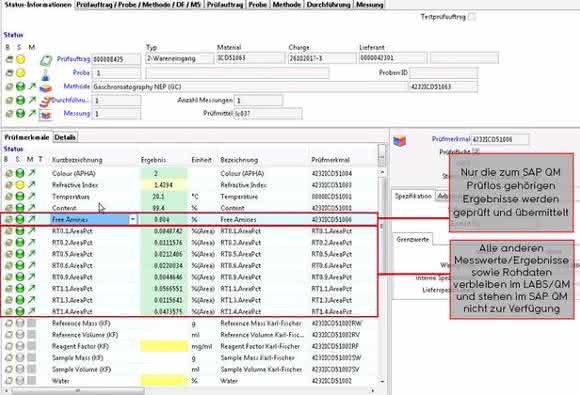Select the Sample Mass (KF) row name
The width and height of the screenshot is (580, 395).
(78, 358)
